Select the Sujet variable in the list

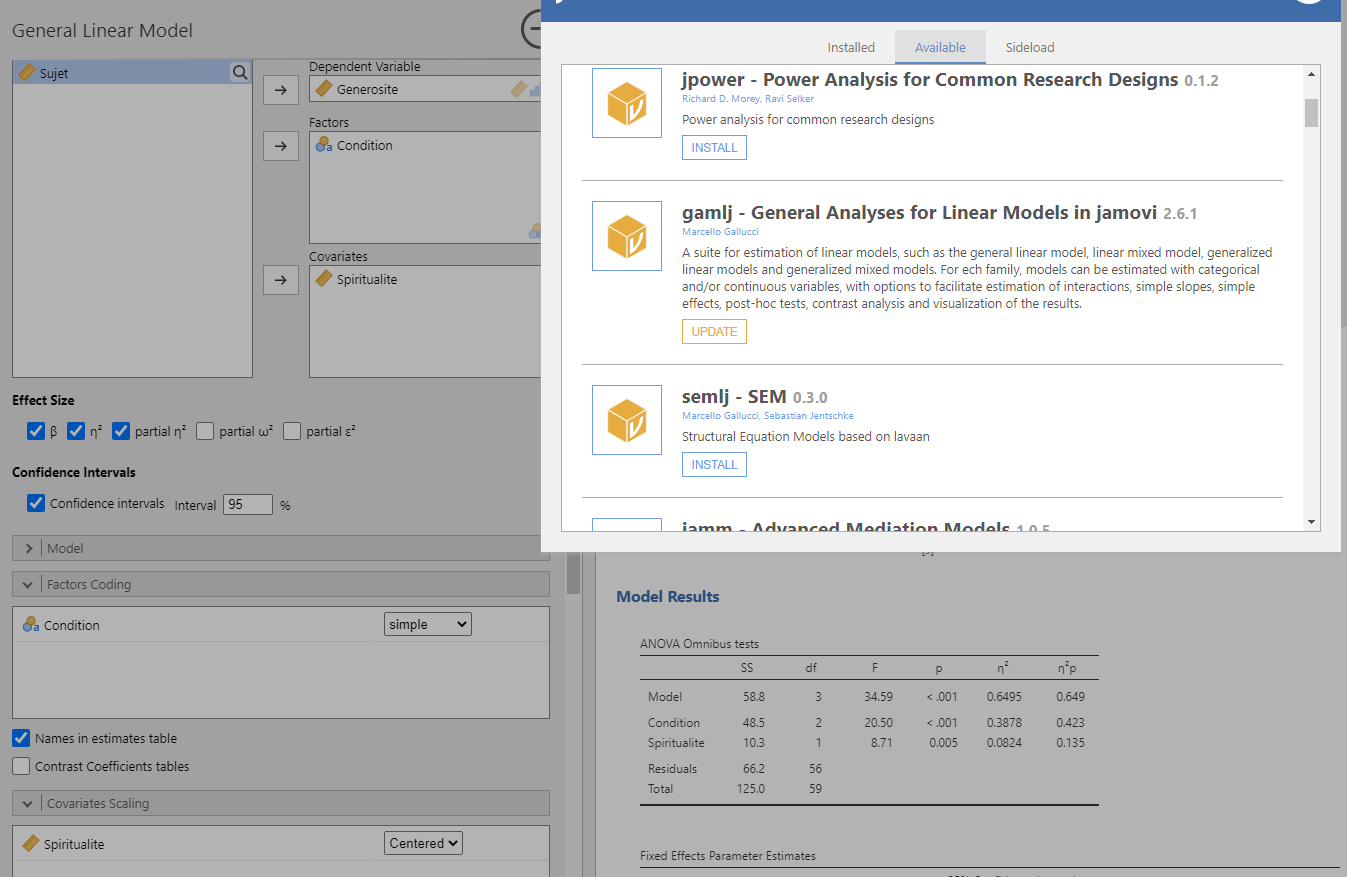coord(120,73)
